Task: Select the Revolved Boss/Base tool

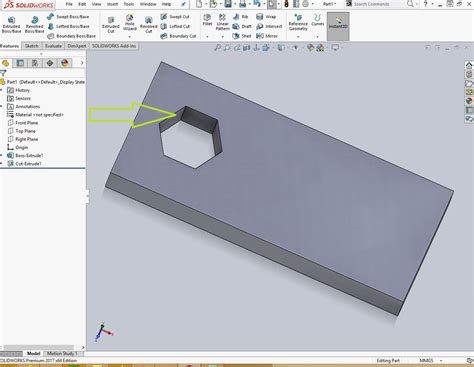Action: coord(34,25)
